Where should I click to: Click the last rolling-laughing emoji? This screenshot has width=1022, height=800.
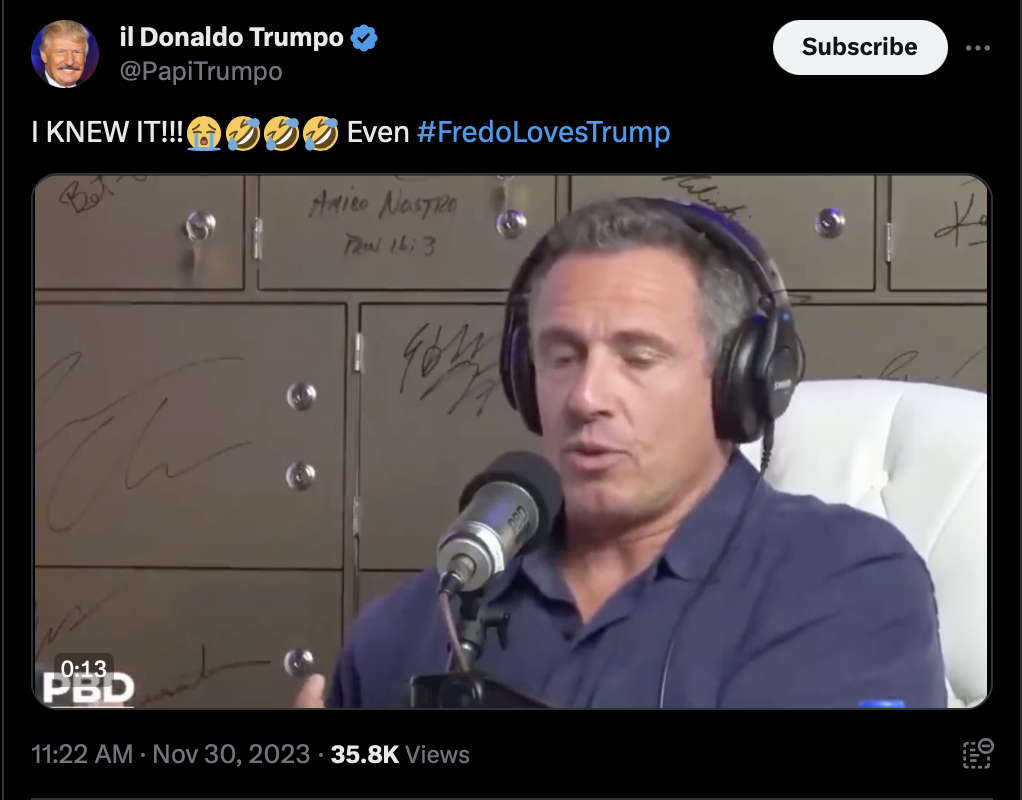(321, 133)
